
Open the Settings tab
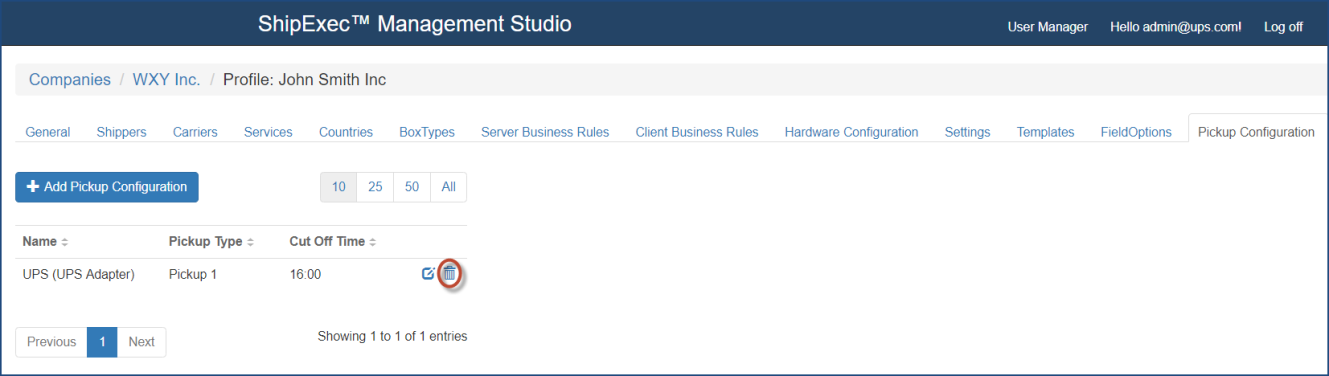[968, 132]
